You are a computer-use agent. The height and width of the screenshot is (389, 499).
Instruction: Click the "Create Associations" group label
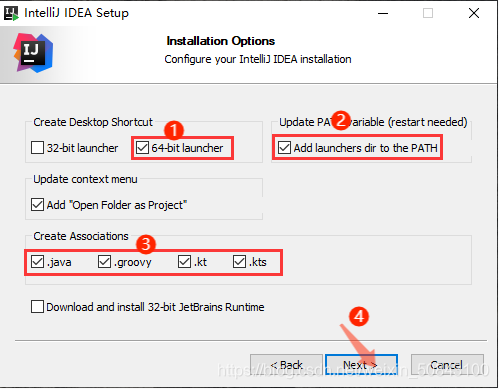click(x=81, y=236)
